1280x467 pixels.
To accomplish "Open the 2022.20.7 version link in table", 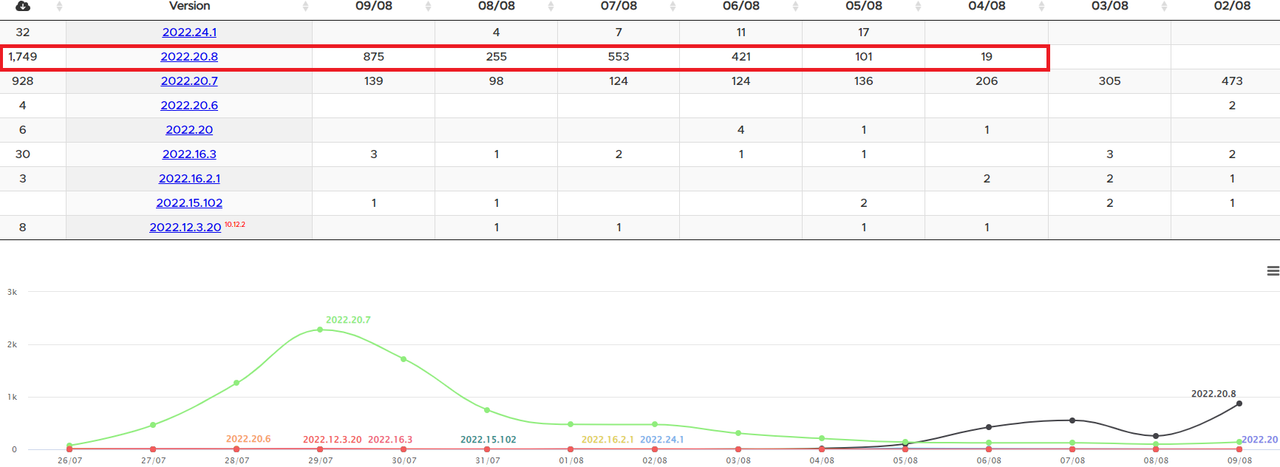I will coord(189,81).
